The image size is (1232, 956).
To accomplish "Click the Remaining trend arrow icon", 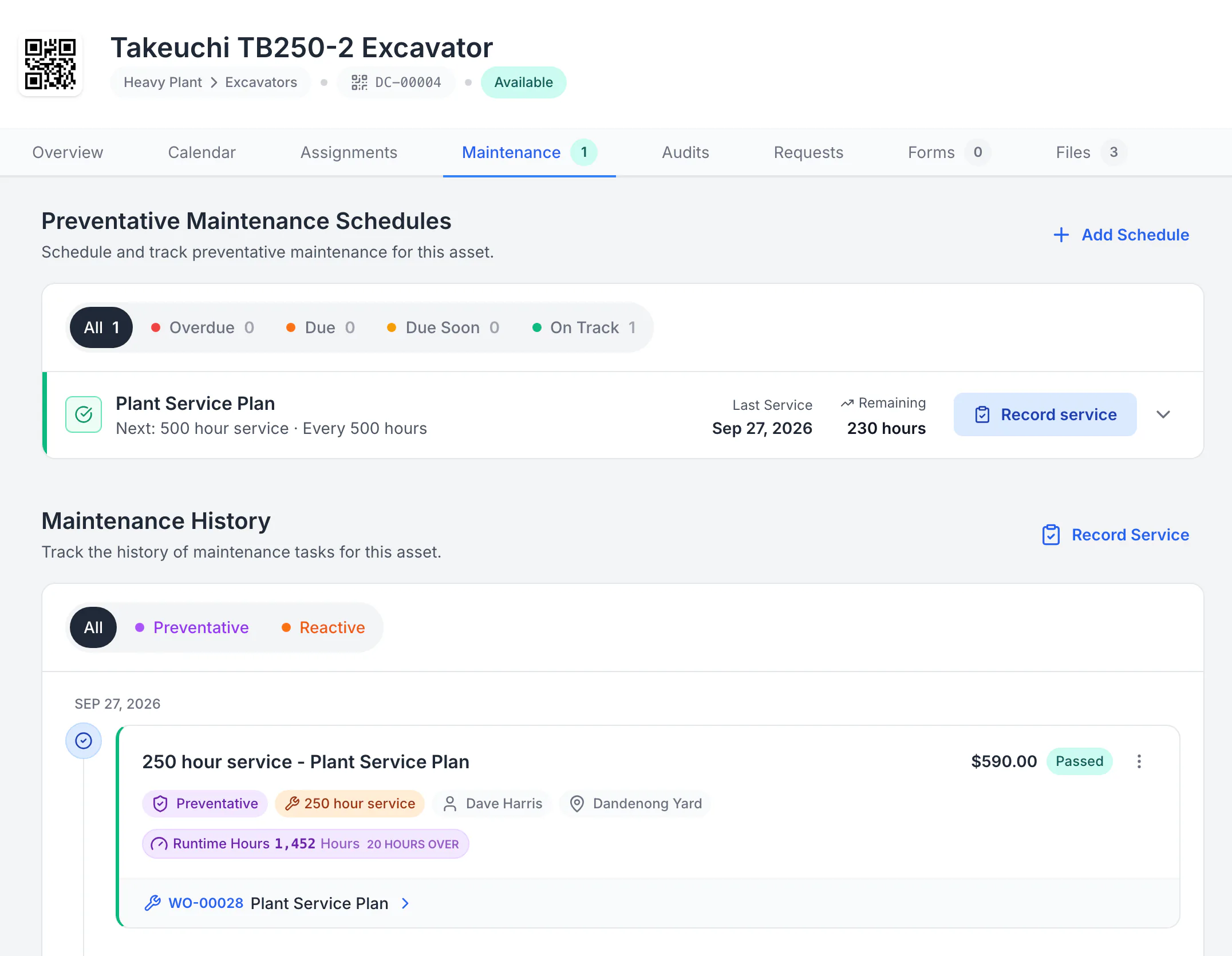I will click(x=847, y=403).
